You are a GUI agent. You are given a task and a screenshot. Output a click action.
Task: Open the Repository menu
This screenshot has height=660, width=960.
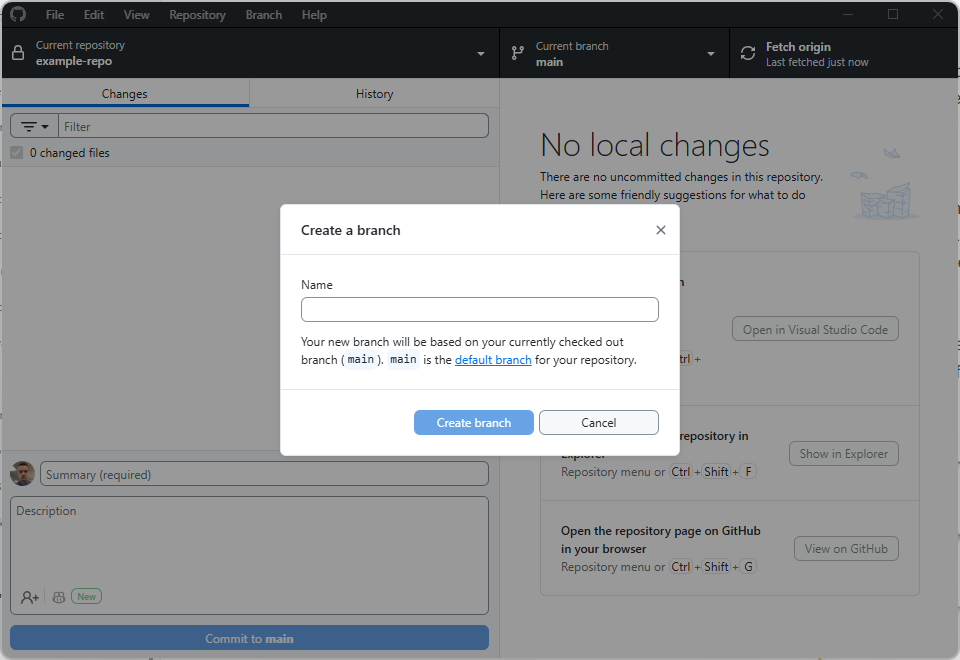(197, 15)
